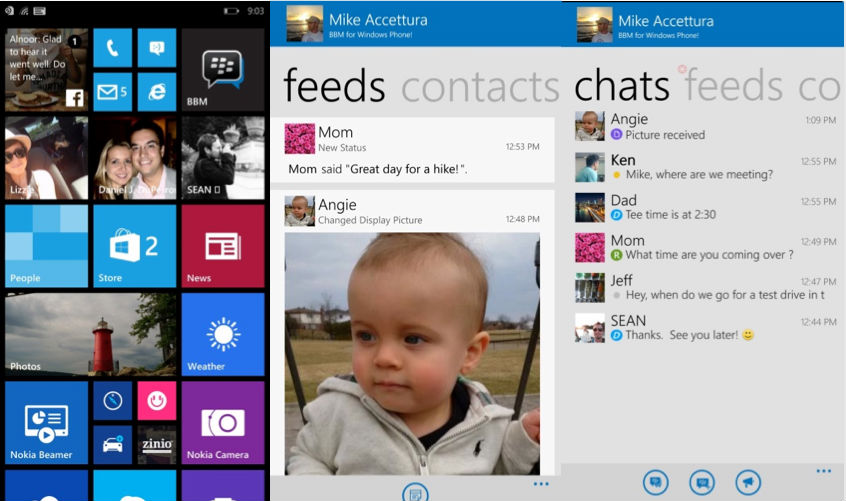Image resolution: width=846 pixels, height=501 pixels.
Task: Open the People tile
Action: point(46,246)
